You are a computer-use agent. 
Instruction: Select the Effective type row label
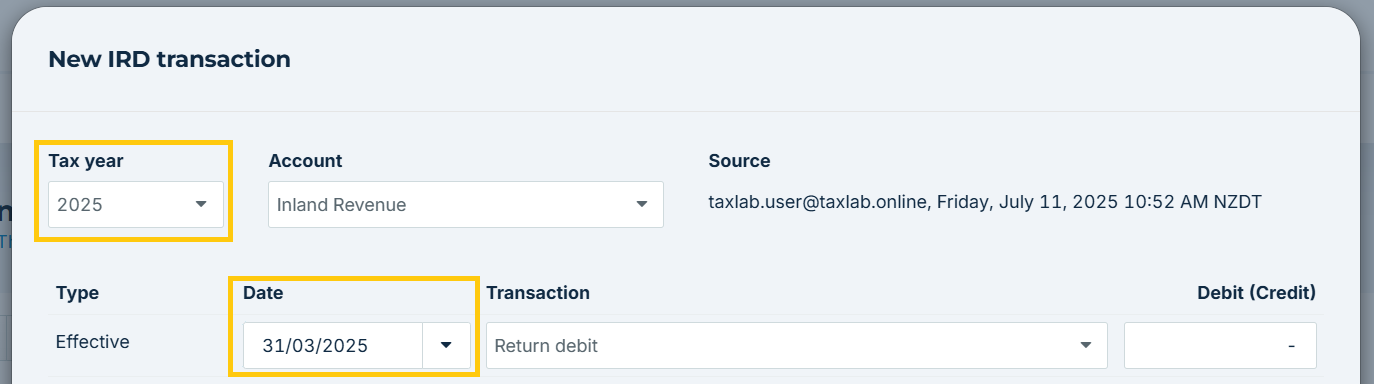tap(93, 342)
